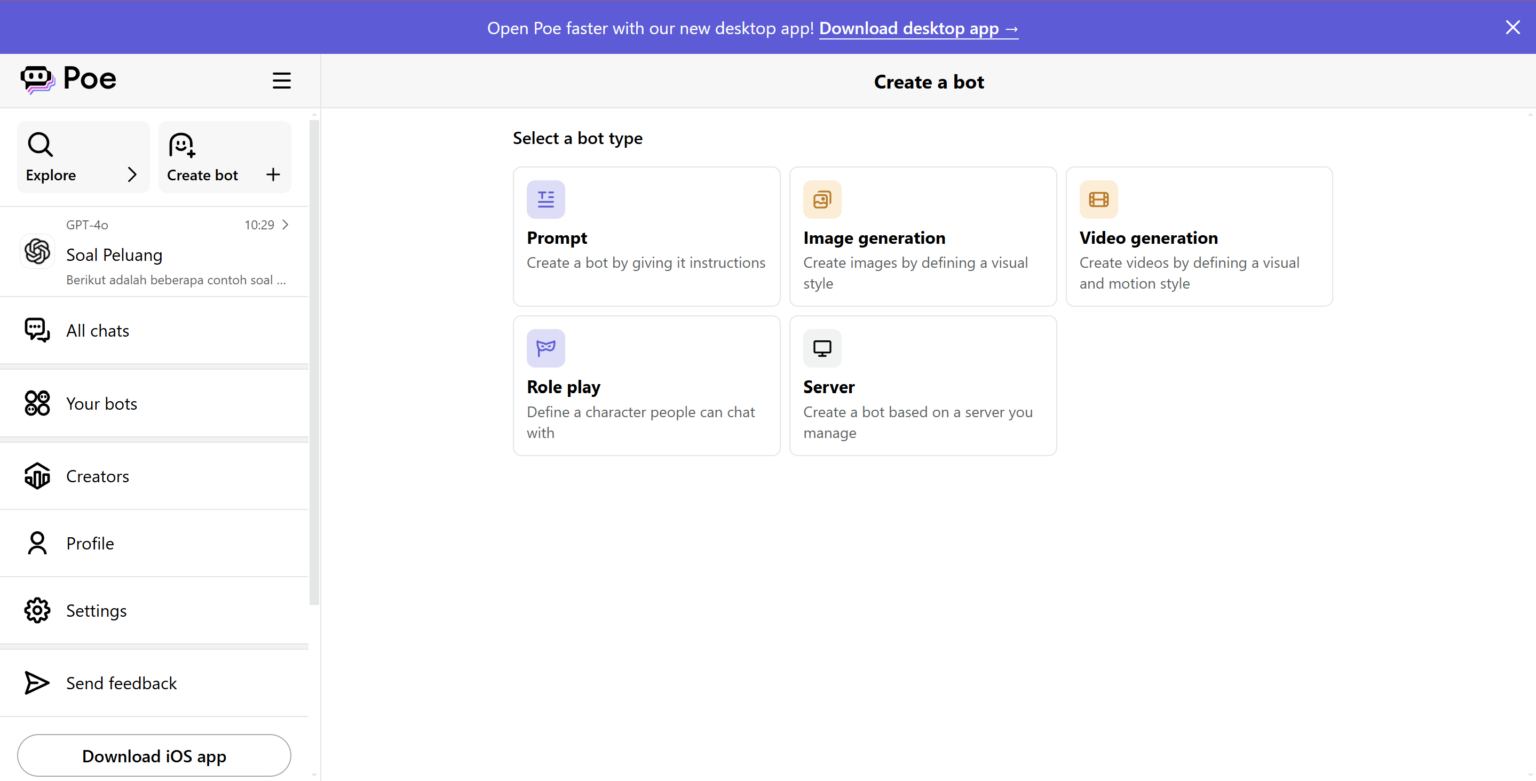Click the Create bot face icon
This screenshot has height=781, width=1536.
182,145
